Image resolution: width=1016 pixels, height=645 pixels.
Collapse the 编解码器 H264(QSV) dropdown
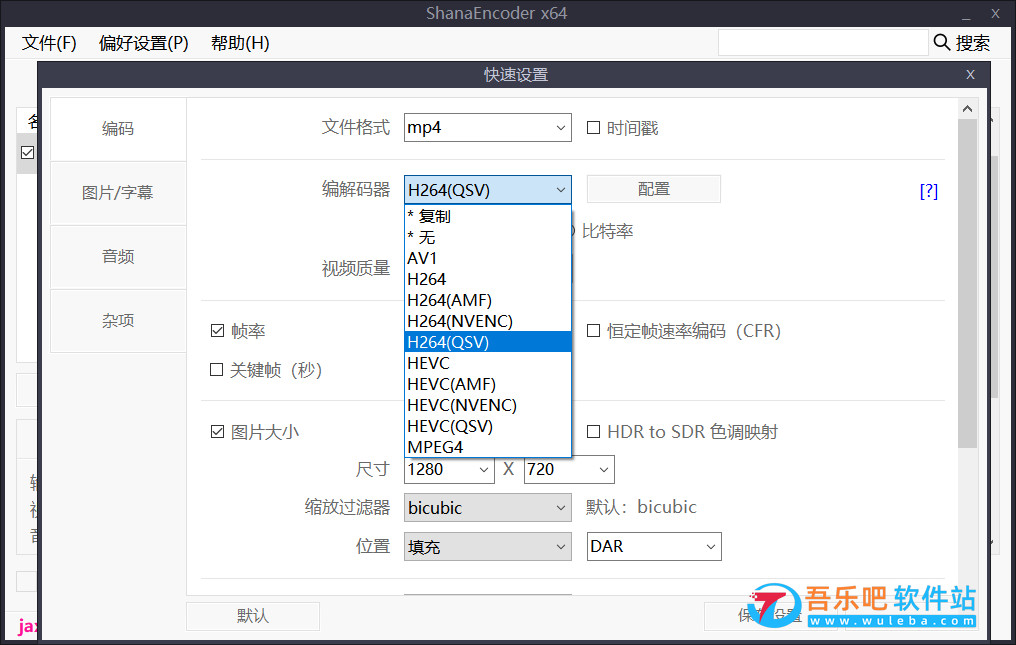tap(487, 190)
